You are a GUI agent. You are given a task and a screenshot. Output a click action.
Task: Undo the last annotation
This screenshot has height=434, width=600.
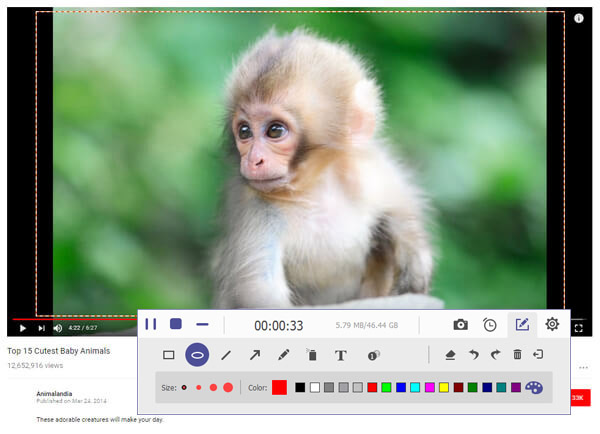pos(473,355)
